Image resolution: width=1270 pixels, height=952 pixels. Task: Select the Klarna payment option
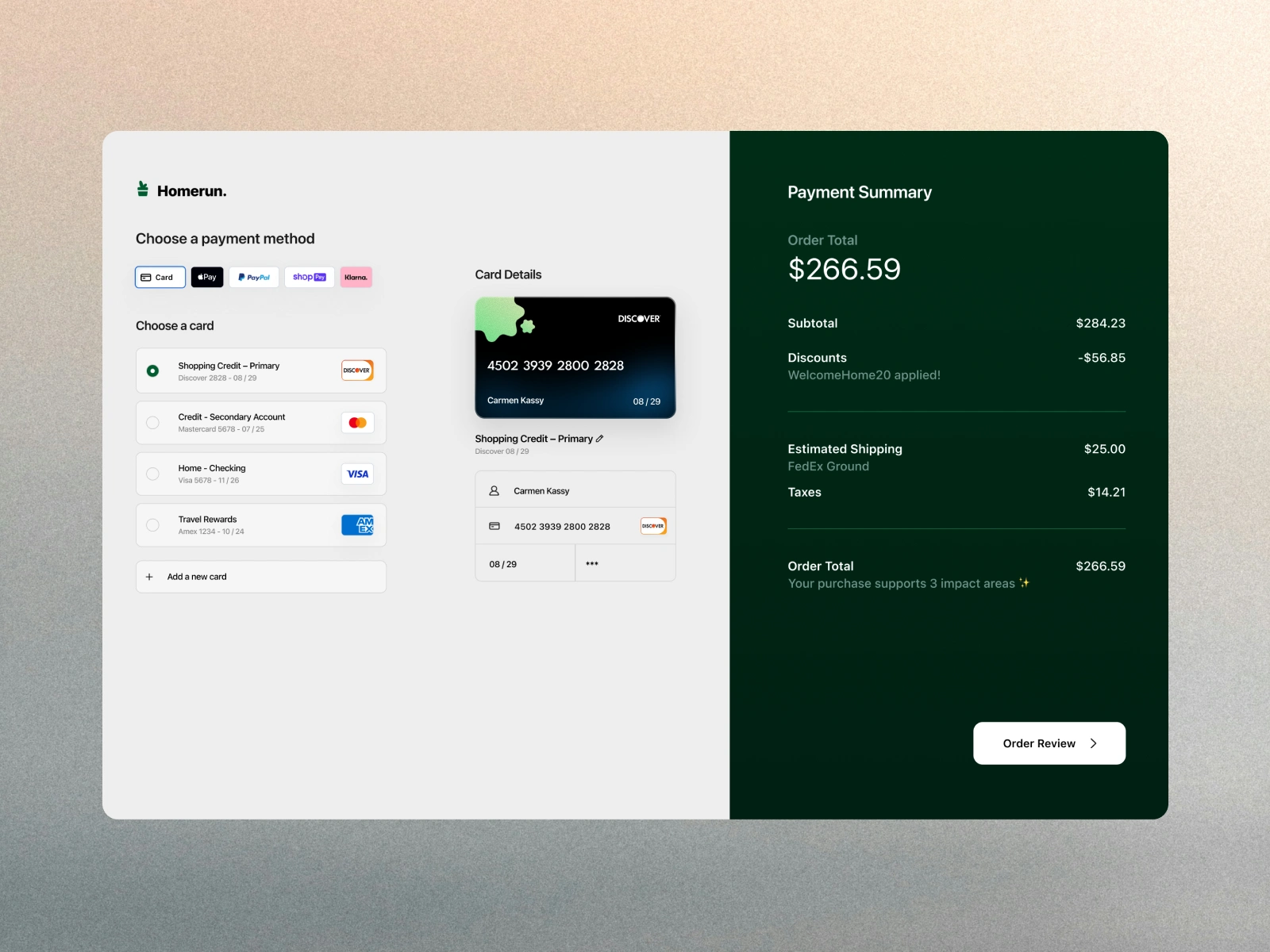point(356,277)
